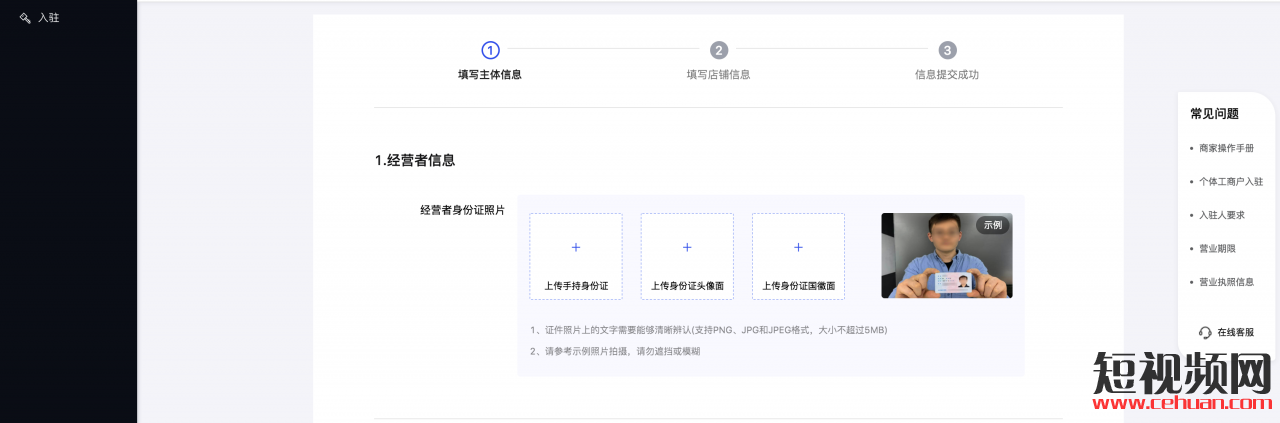Click the 常见问题 panel heading
Image resolution: width=1280 pixels, height=423 pixels.
(x=1214, y=114)
